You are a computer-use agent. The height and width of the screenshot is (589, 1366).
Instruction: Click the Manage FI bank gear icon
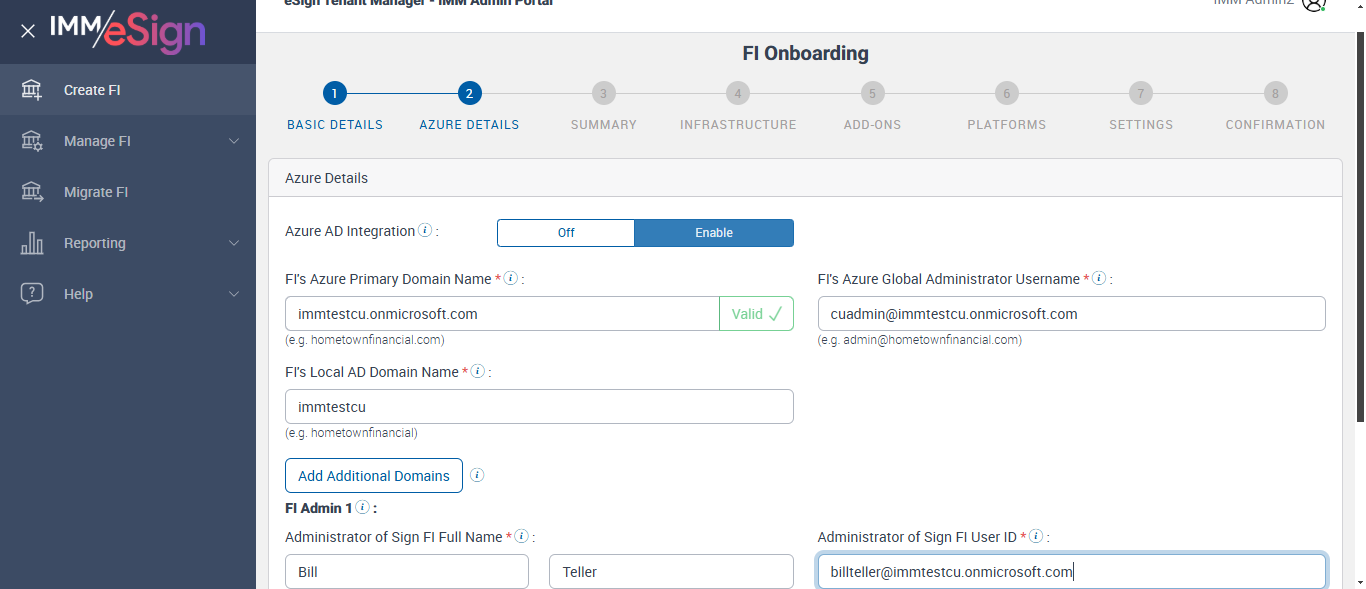pyautogui.click(x=32, y=141)
